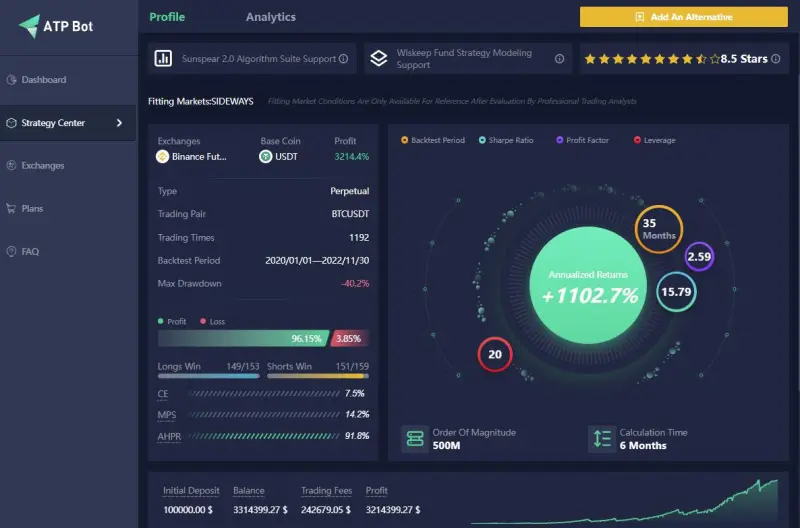Click the Calculation Time icon
This screenshot has width=800, height=528.
(x=602, y=438)
